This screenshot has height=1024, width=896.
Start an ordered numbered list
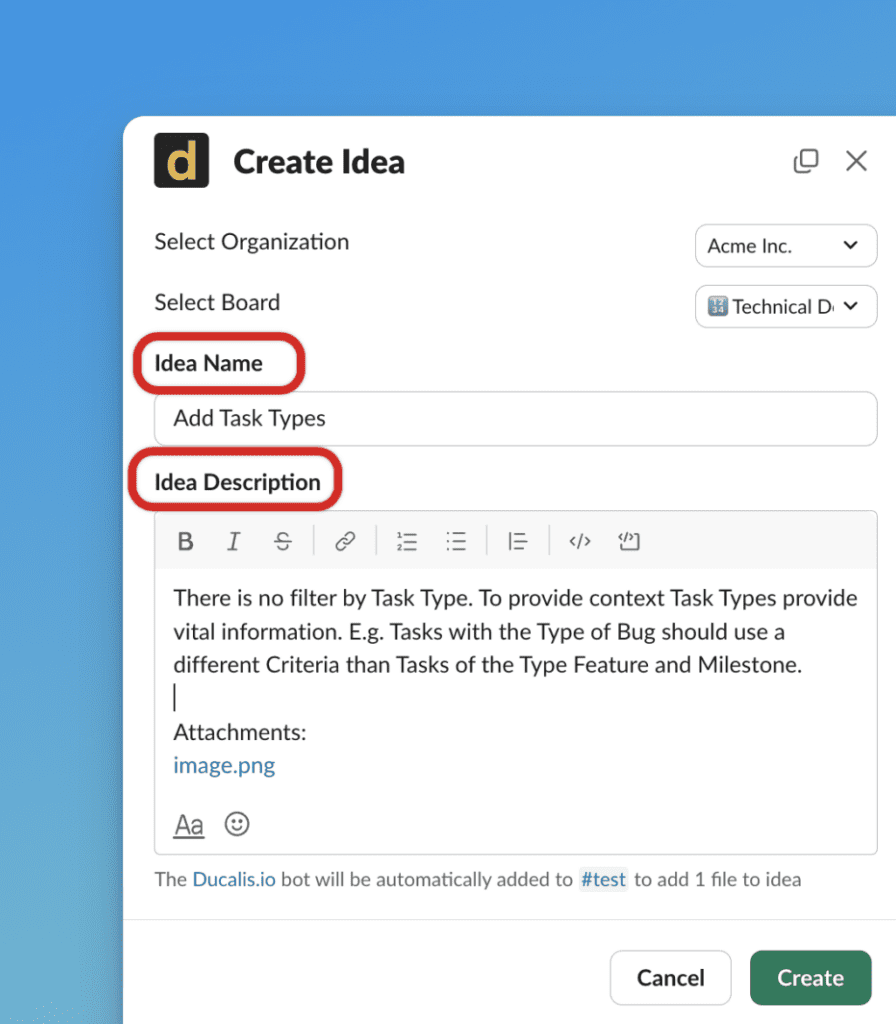[407, 541]
